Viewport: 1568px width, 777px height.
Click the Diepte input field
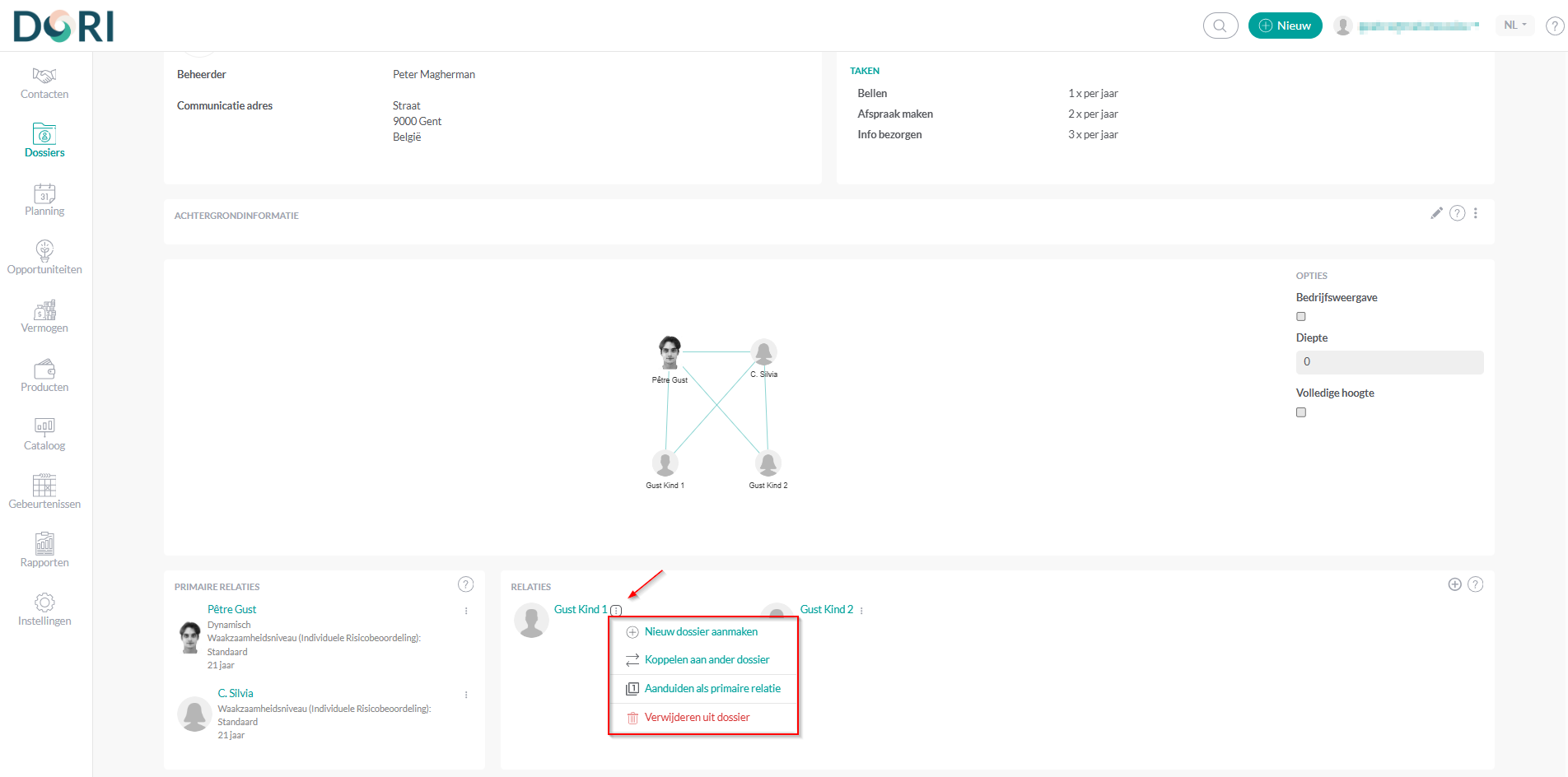pos(1389,362)
